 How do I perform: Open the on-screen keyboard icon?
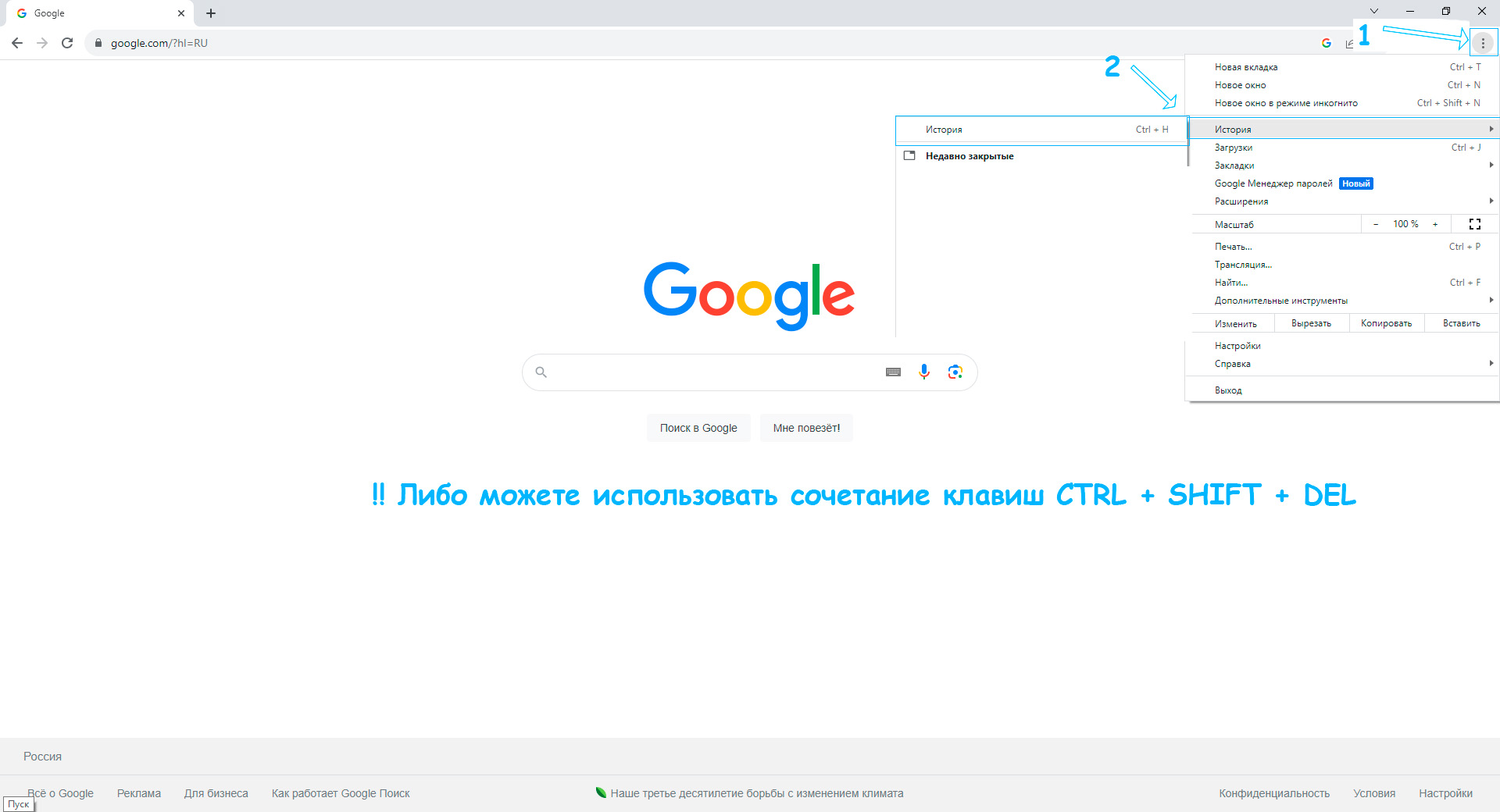coord(893,372)
